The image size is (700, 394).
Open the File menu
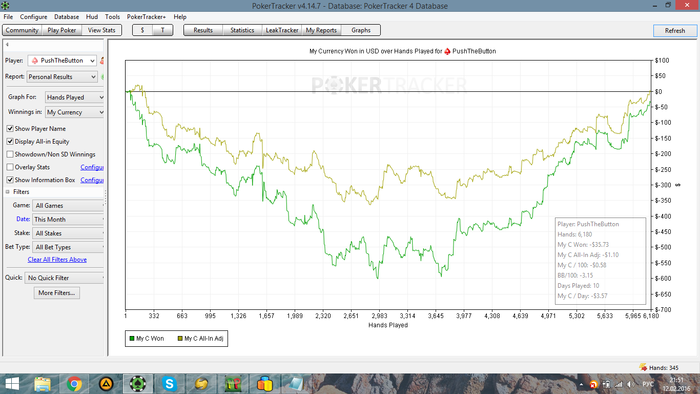click(x=8, y=17)
